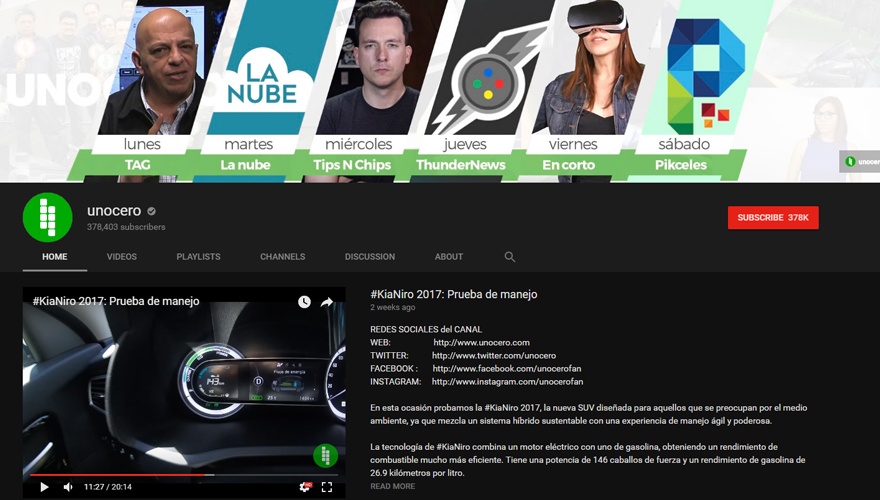Click the 11:27 / 20:14 time display
The width and height of the screenshot is (880, 500).
point(108,487)
